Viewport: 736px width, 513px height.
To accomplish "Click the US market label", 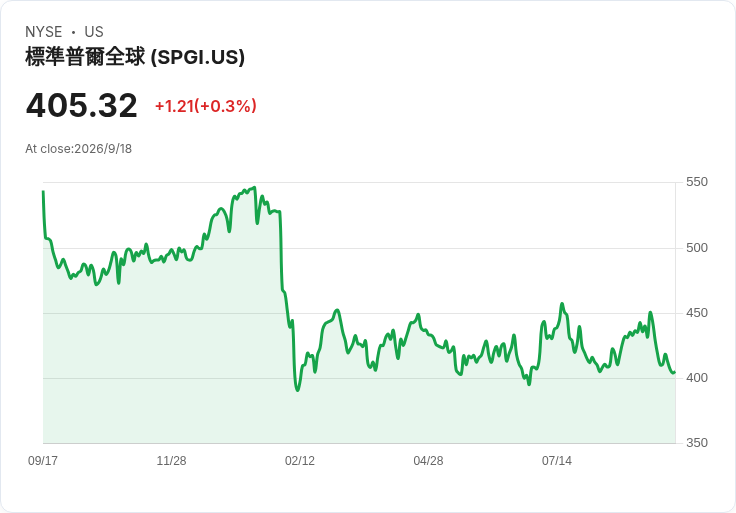I will click(x=94, y=32).
